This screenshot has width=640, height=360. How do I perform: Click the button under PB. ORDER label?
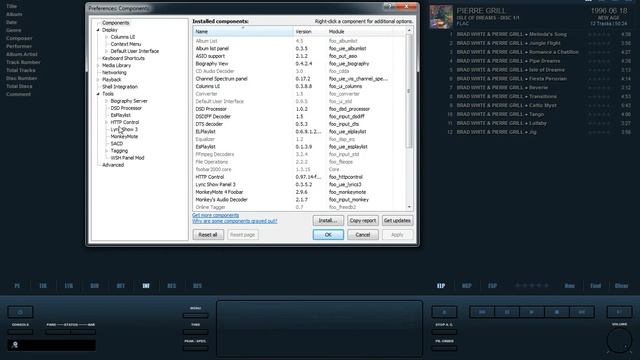tap(444, 348)
